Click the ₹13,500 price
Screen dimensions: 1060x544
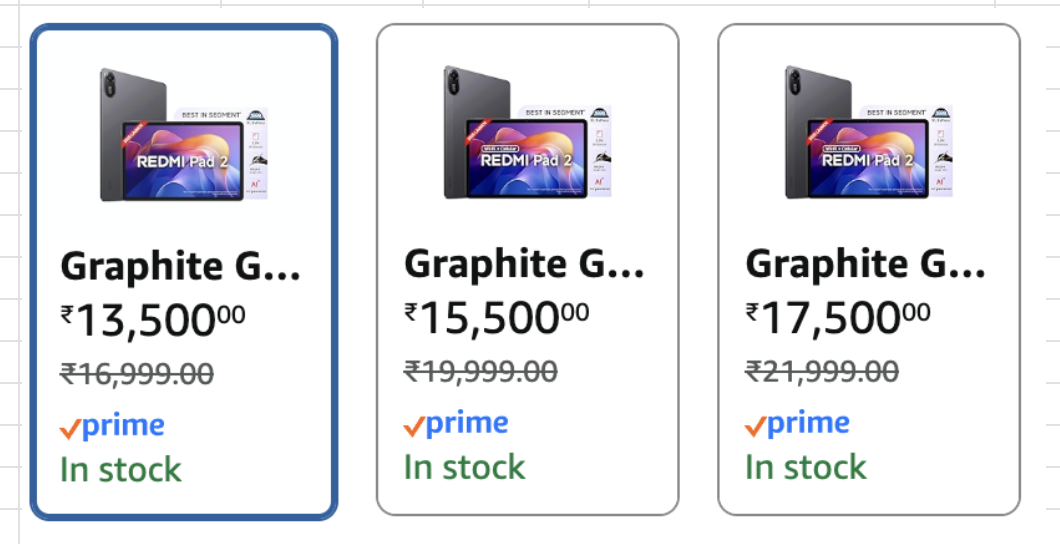pyautogui.click(x=153, y=320)
